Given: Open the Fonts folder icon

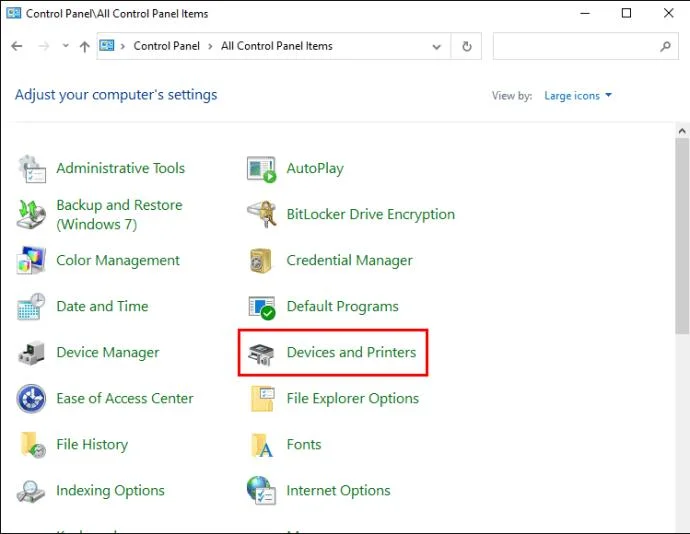Looking at the screenshot, I should click(x=261, y=445).
